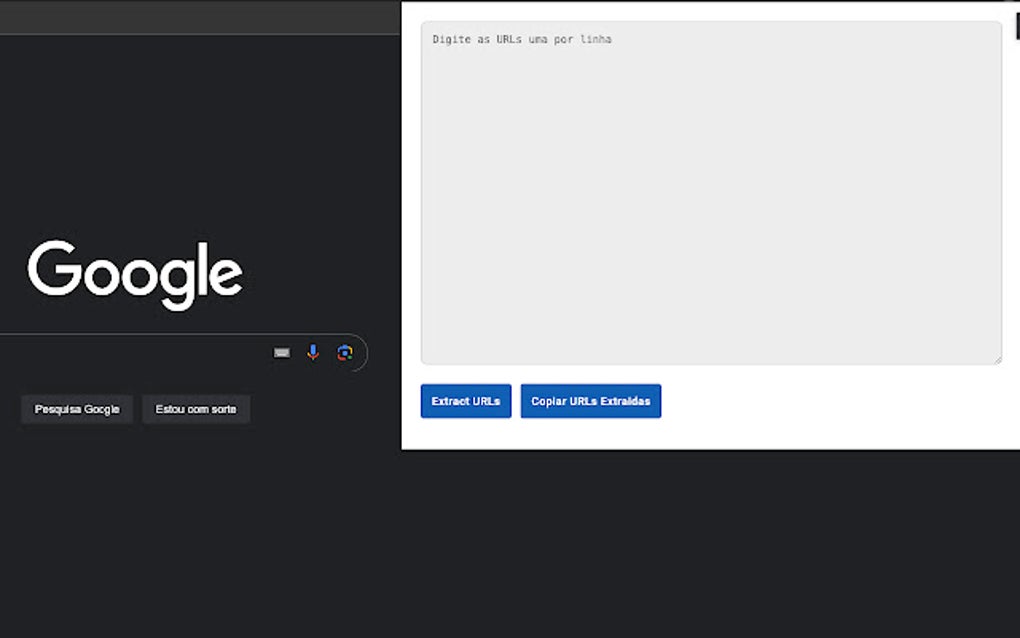Search by image using the Lens icon
This screenshot has width=1020, height=638.
pos(345,352)
